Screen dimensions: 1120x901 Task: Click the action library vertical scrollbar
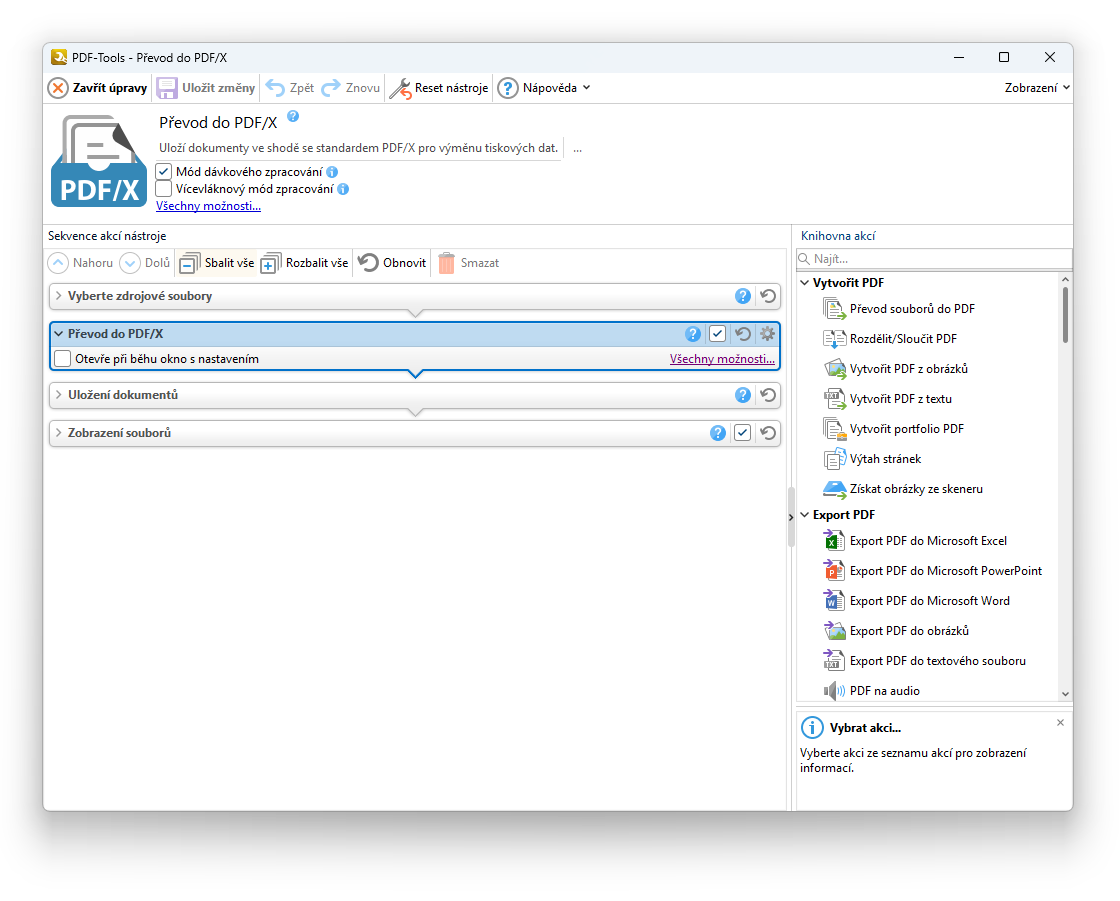click(1065, 314)
